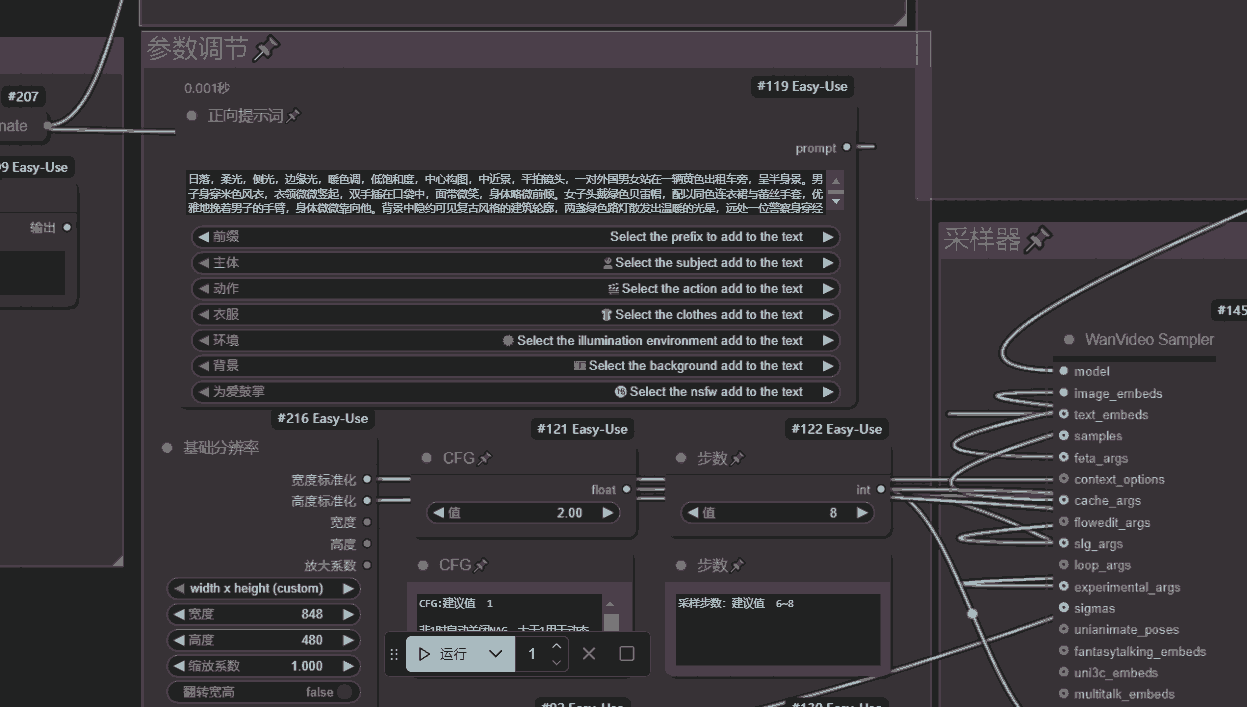Click the pin icon next to 正向提示词
Image resolution: width=1247 pixels, height=707 pixels.
pyautogui.click(x=292, y=114)
